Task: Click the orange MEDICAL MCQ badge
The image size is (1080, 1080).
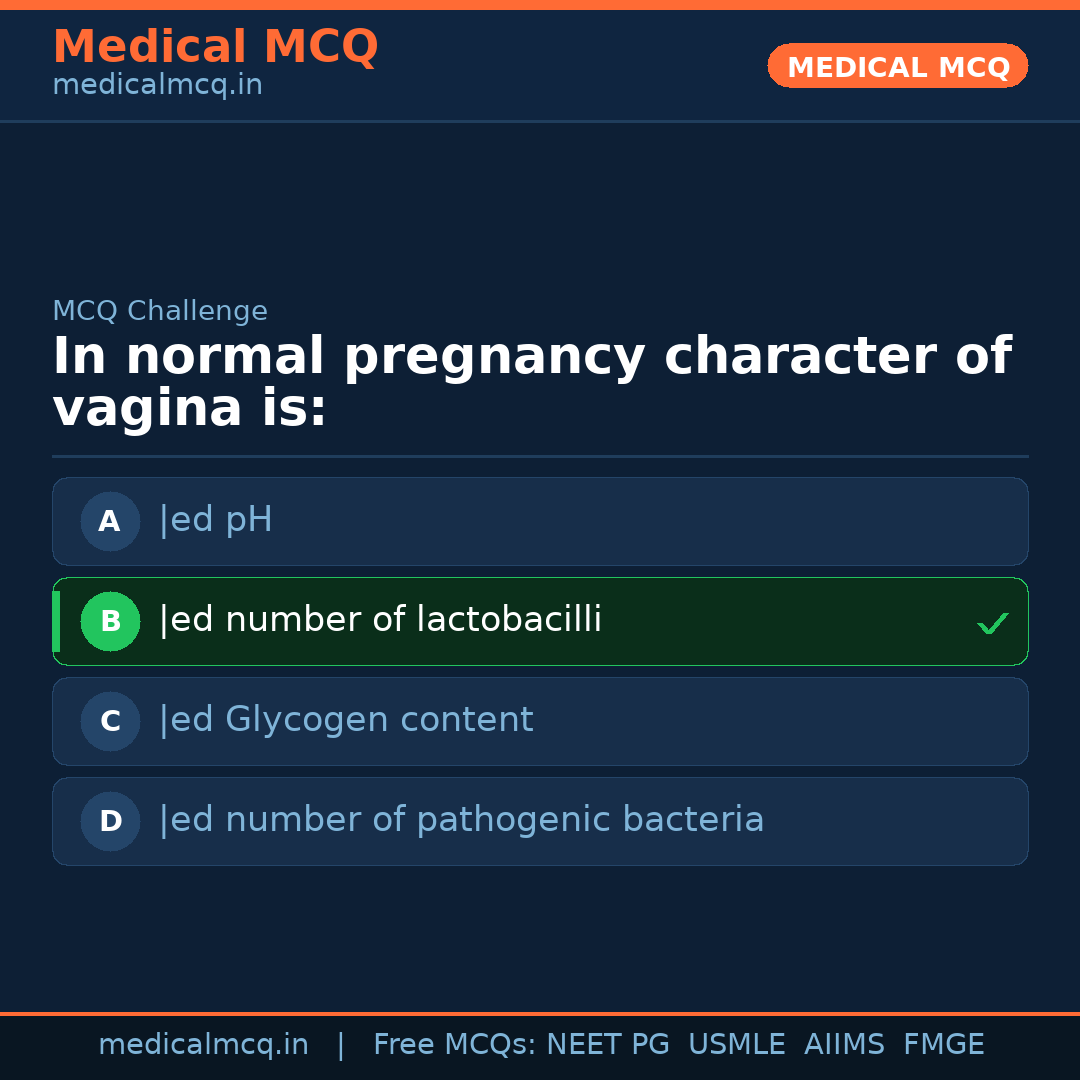Action: 897,66
